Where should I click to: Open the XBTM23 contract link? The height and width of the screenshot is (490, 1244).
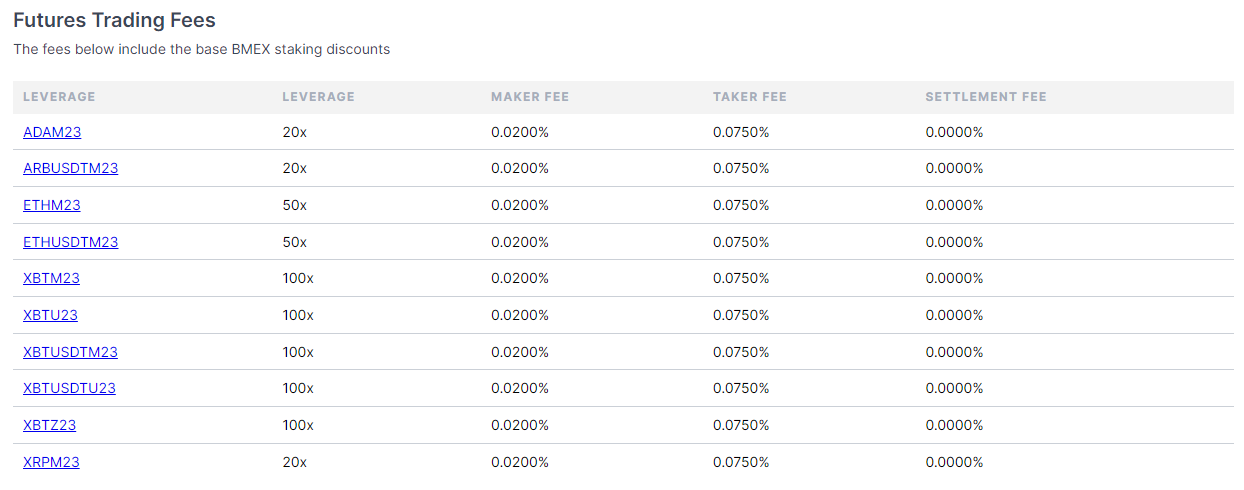click(51, 278)
